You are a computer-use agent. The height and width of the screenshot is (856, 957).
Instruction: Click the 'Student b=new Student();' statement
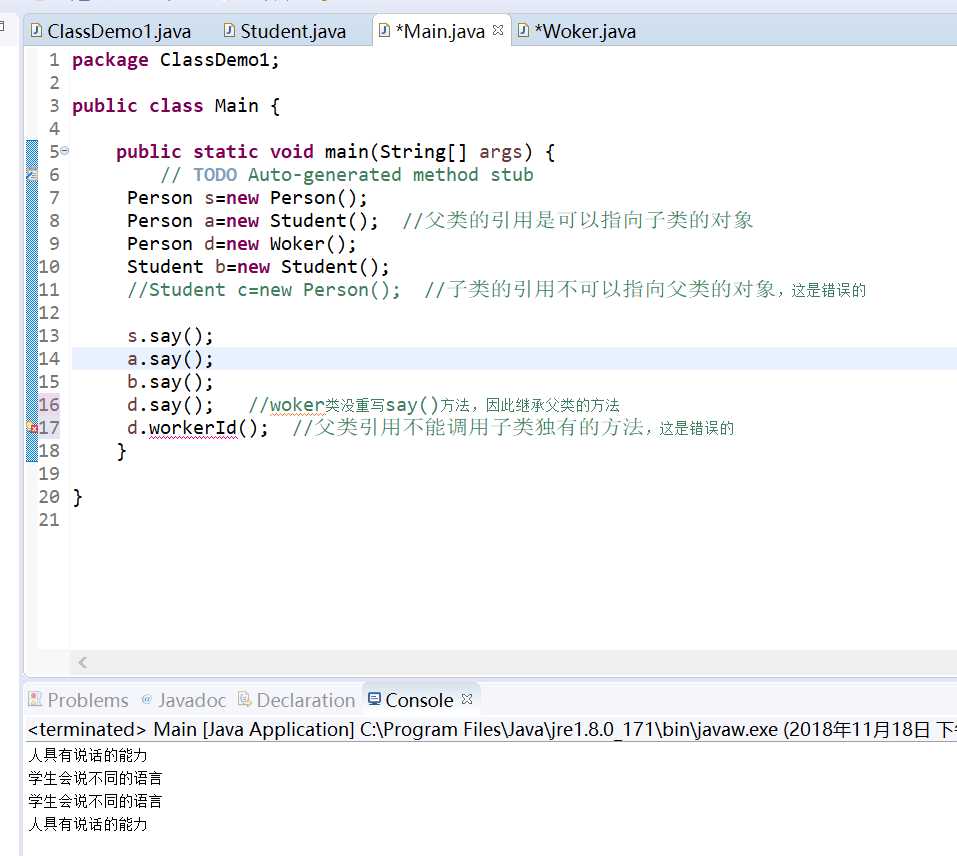click(x=258, y=267)
